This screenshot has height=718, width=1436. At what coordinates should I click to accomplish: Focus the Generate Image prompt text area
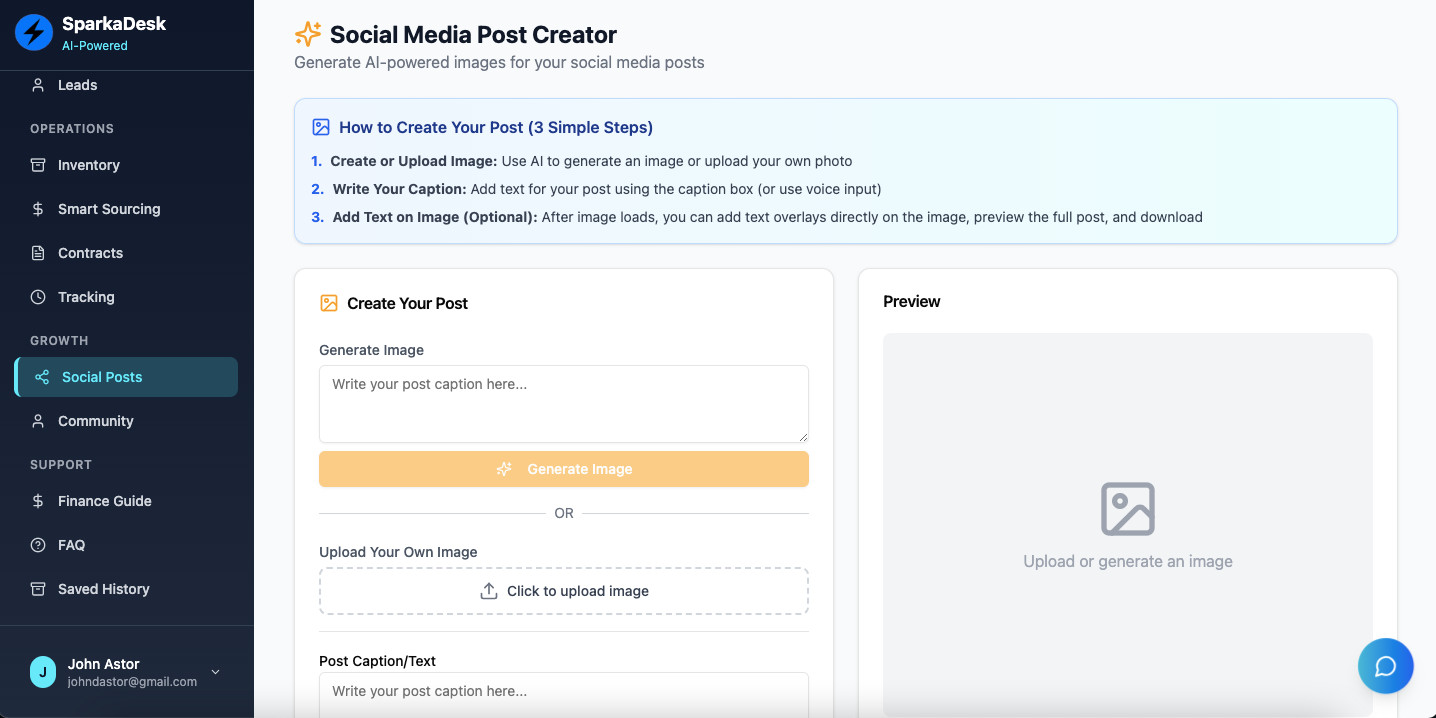[x=564, y=404]
